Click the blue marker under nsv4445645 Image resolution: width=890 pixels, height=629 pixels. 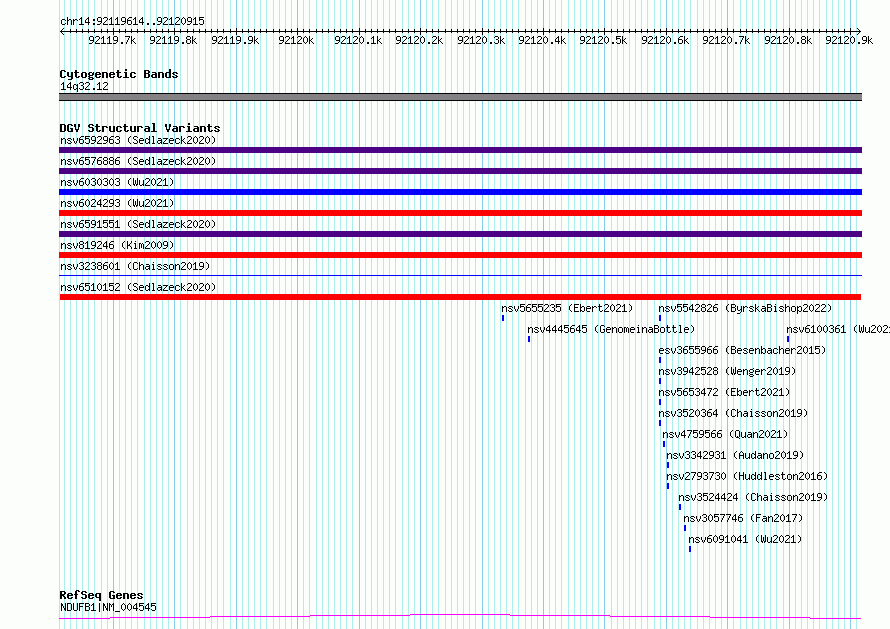(x=529, y=339)
